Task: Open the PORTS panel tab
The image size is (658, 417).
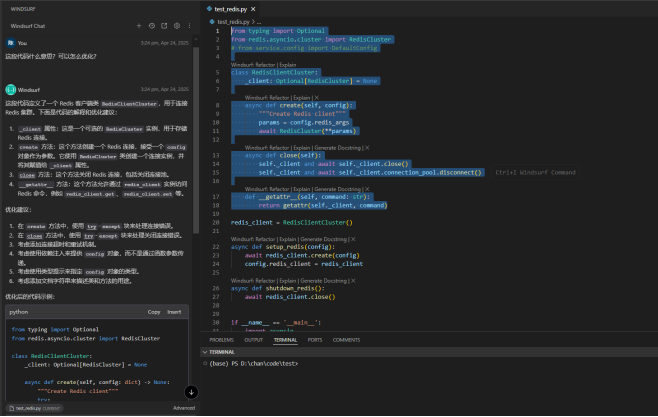Action: click(x=315, y=340)
